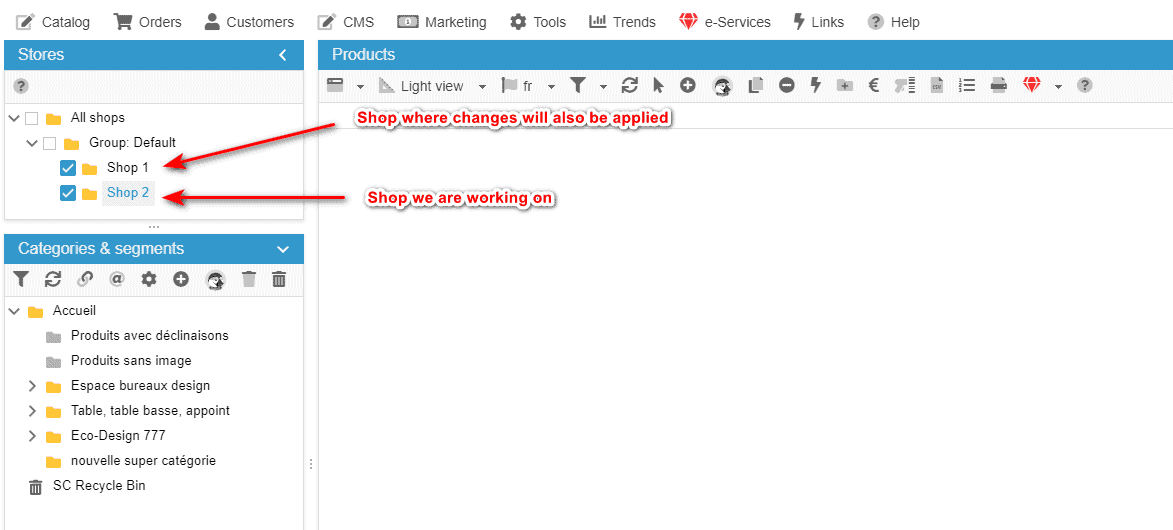Click the dark striped trash bin icon in Categories toolbar
This screenshot has height=530, width=1173.
tap(278, 279)
